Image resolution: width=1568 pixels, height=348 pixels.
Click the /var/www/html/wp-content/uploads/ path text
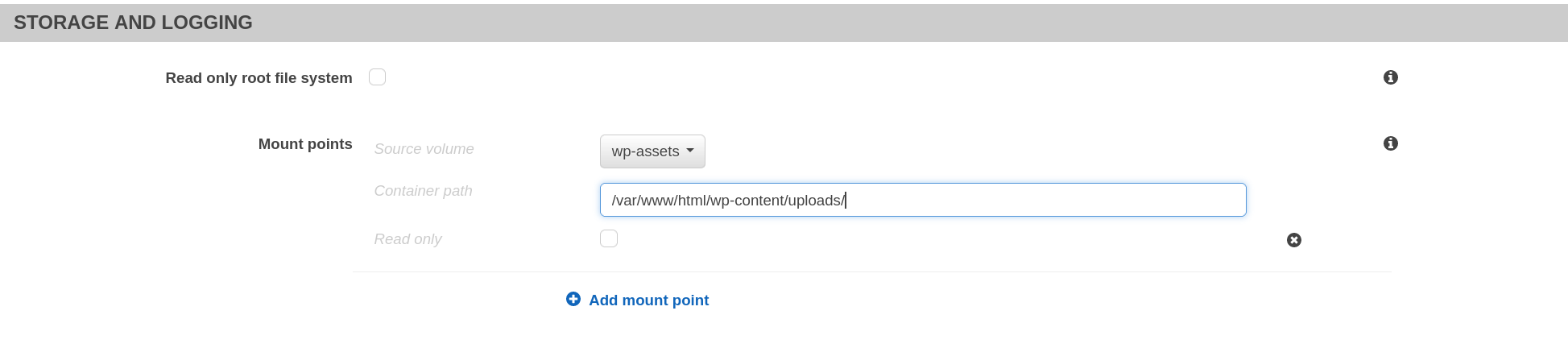click(727, 201)
